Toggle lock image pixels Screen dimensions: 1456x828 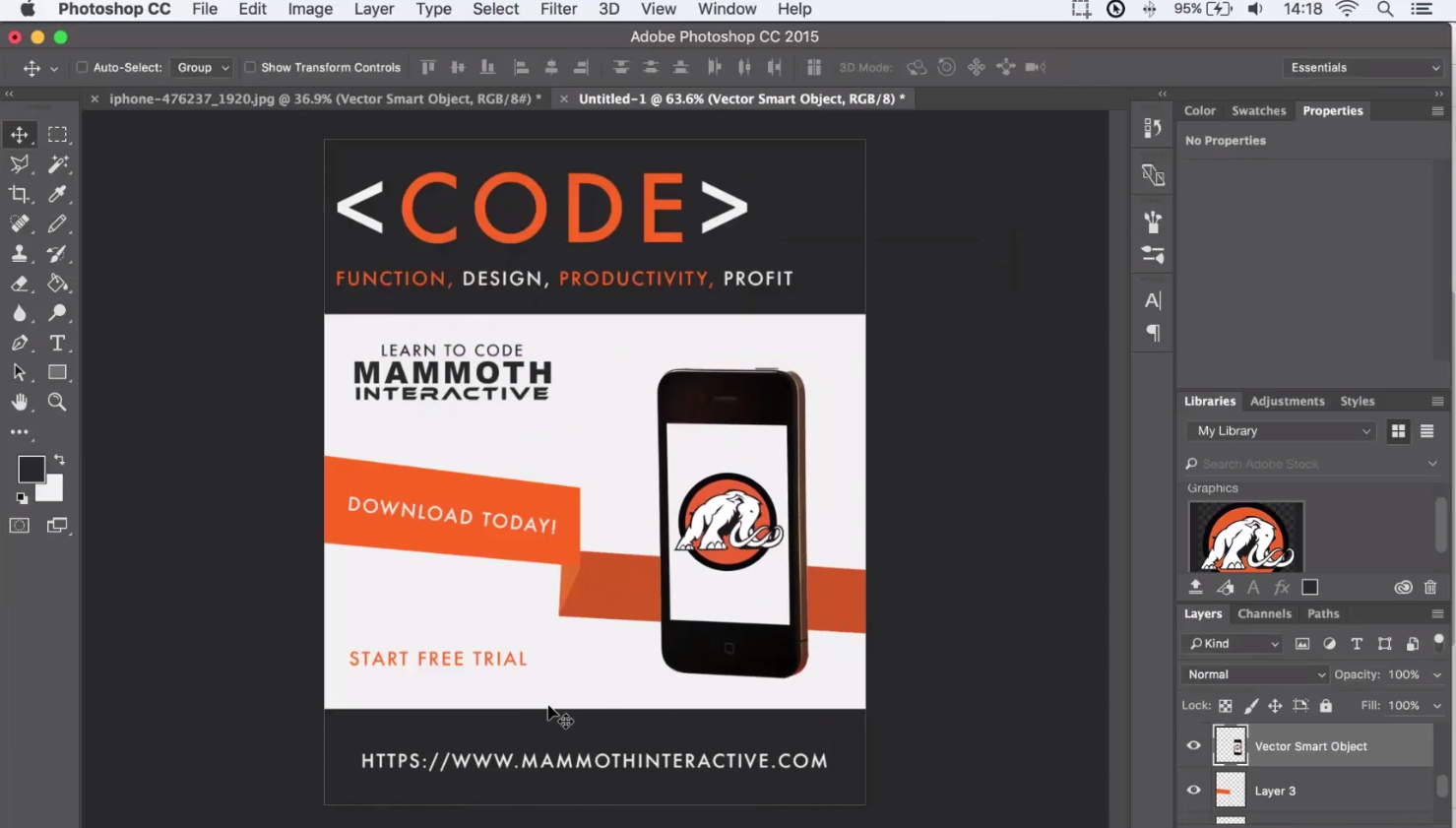point(1251,706)
